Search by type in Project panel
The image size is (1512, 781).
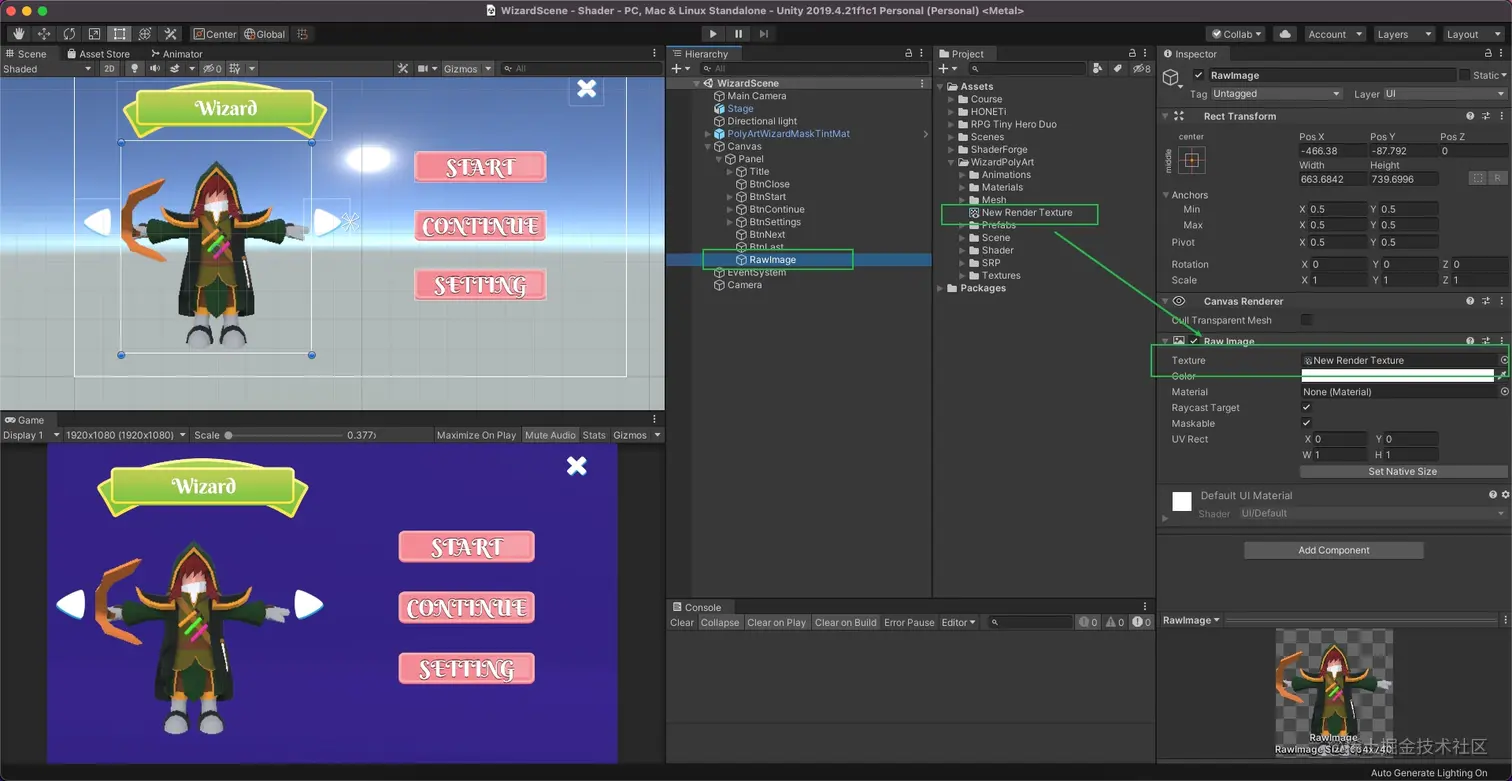click(x=1098, y=69)
